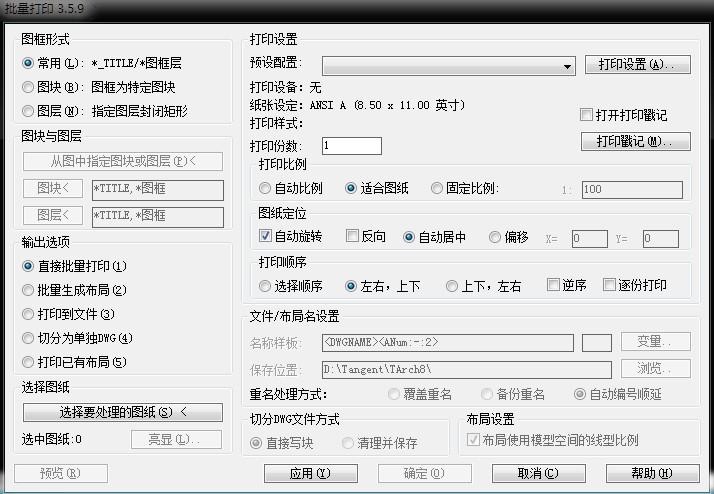The width and height of the screenshot is (714, 494).
Task: Click 选择要处理的图纸(S)< button
Action: pyautogui.click(x=123, y=413)
